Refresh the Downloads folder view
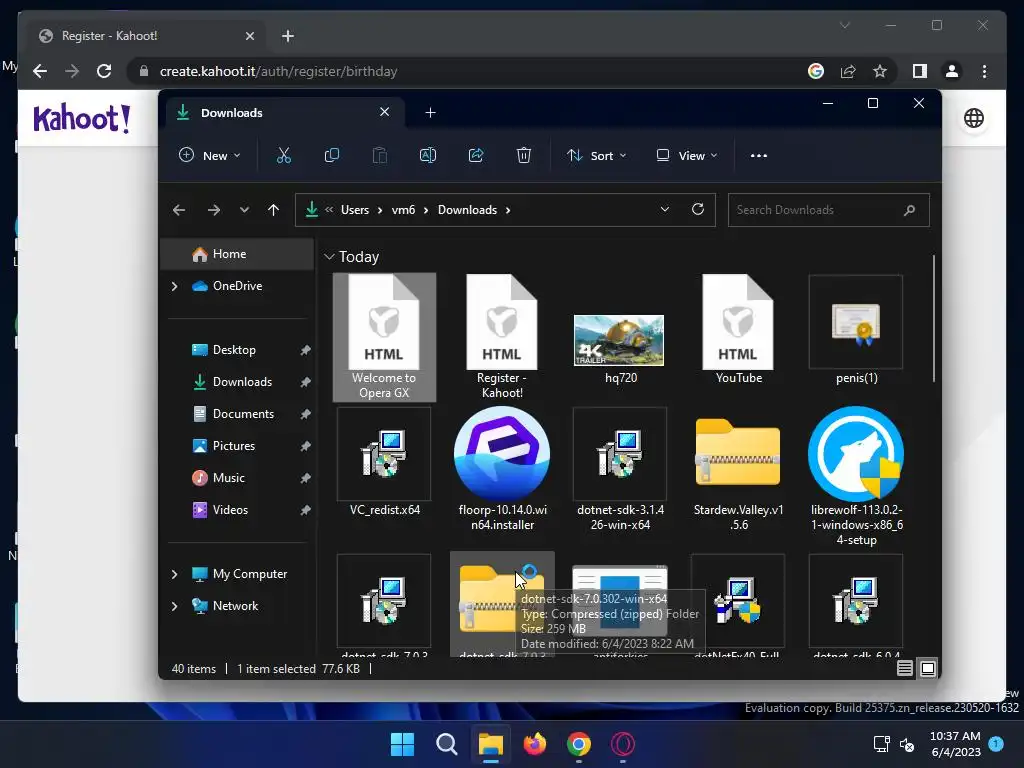Viewport: 1024px width, 768px height. click(697, 209)
